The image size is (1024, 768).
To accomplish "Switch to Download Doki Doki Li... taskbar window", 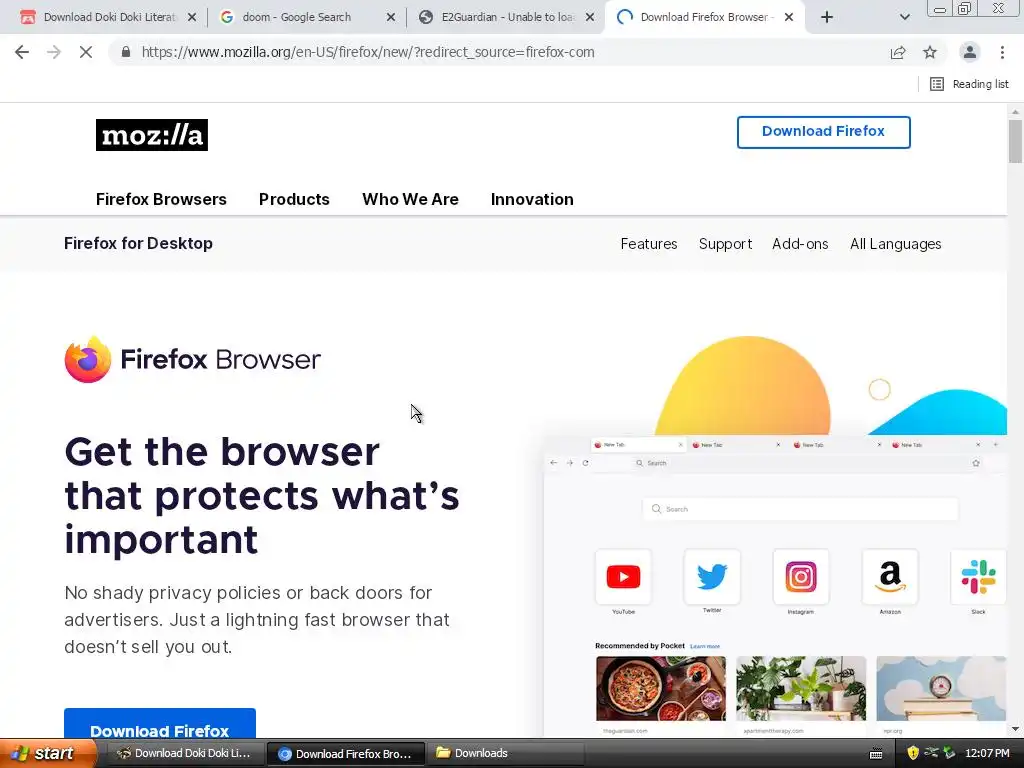I will pos(185,753).
